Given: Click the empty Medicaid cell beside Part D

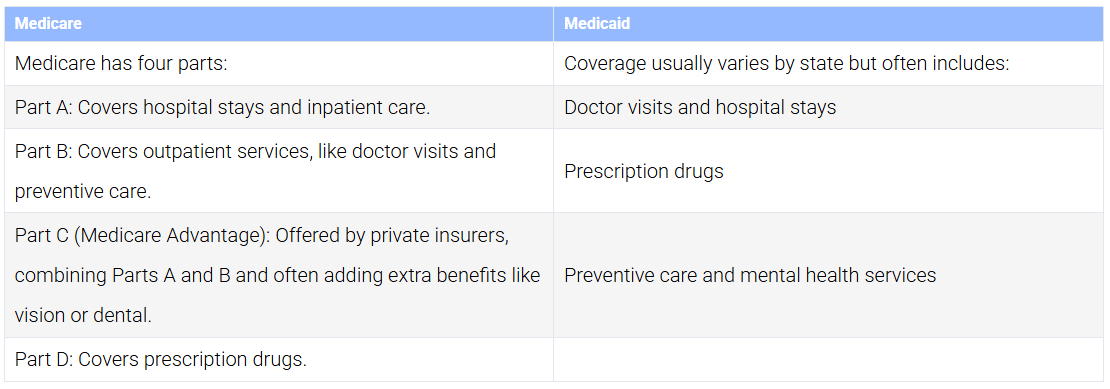Looking at the screenshot, I should pyautogui.click(x=829, y=360).
